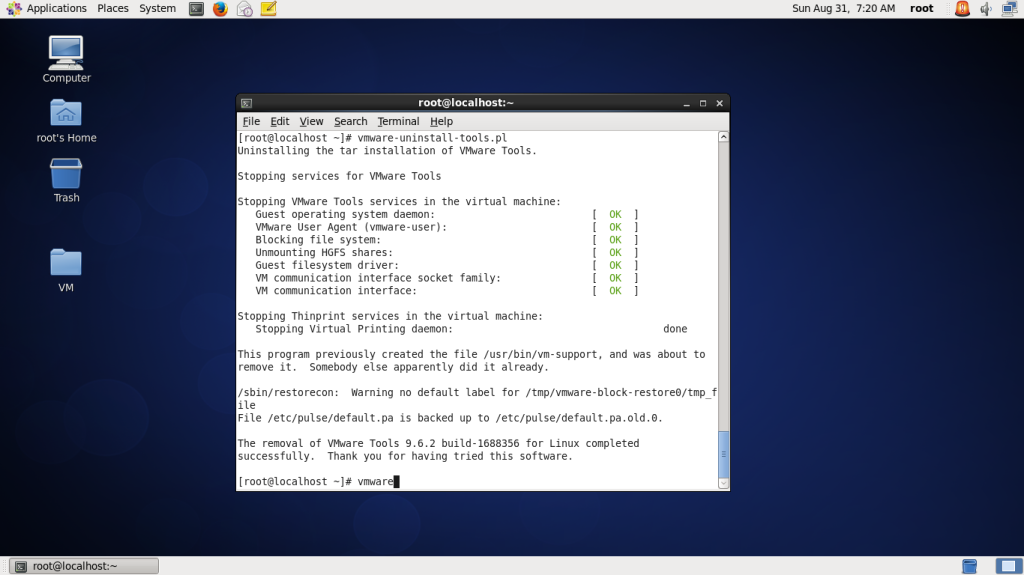Open the mail launcher icon in panel
This screenshot has height=575, width=1024.
click(244, 8)
